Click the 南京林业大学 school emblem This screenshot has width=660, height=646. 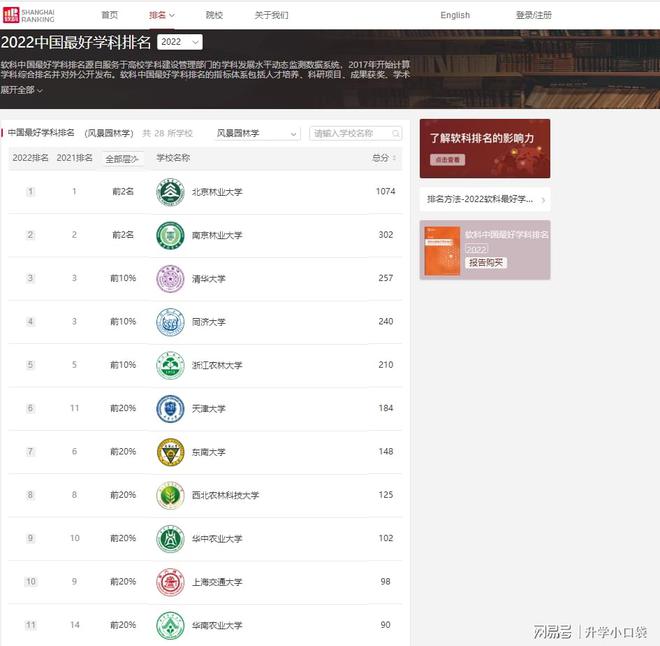point(170,235)
